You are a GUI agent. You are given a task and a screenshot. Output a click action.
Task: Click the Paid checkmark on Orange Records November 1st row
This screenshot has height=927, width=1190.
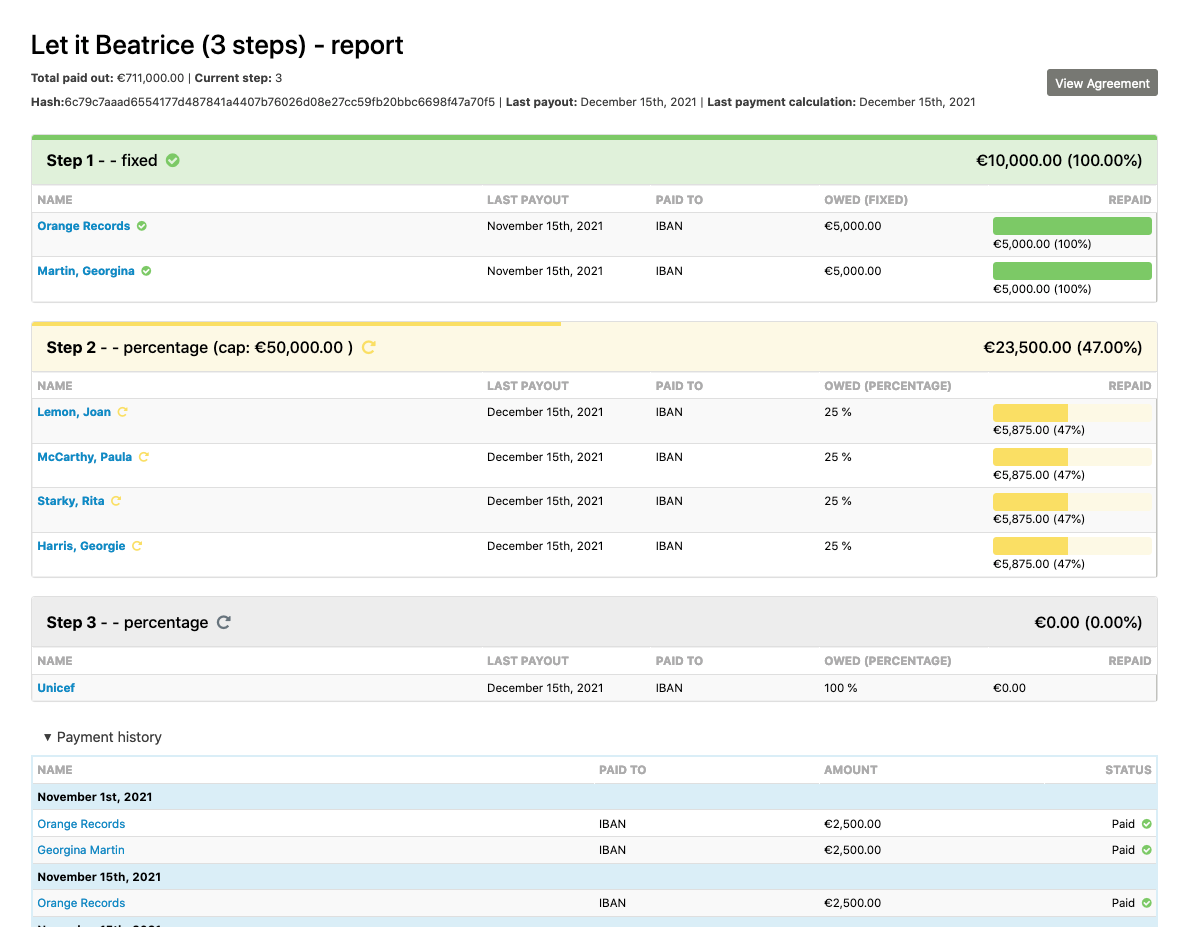click(1145, 823)
